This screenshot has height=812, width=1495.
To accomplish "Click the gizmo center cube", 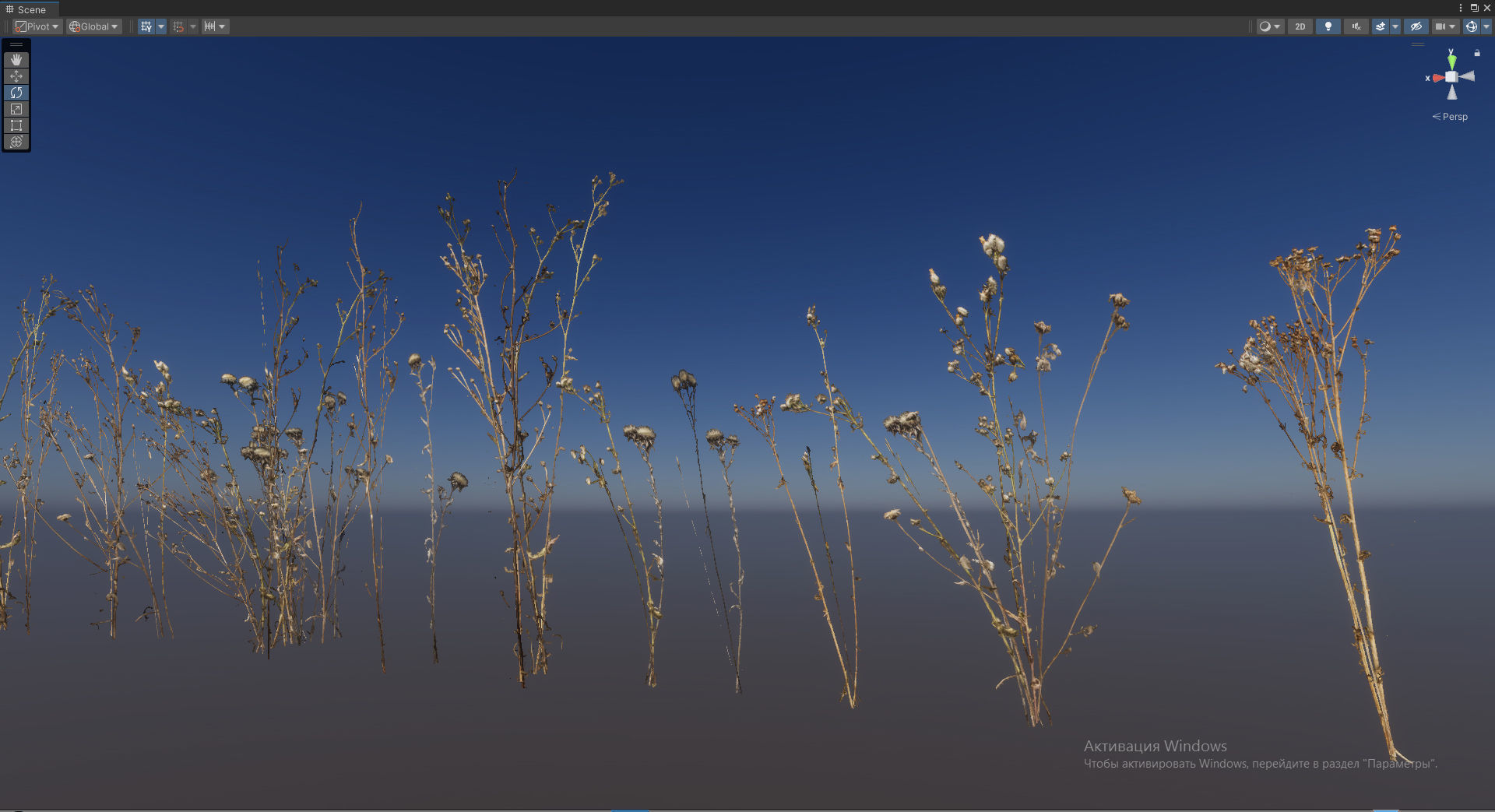I will 1451,77.
